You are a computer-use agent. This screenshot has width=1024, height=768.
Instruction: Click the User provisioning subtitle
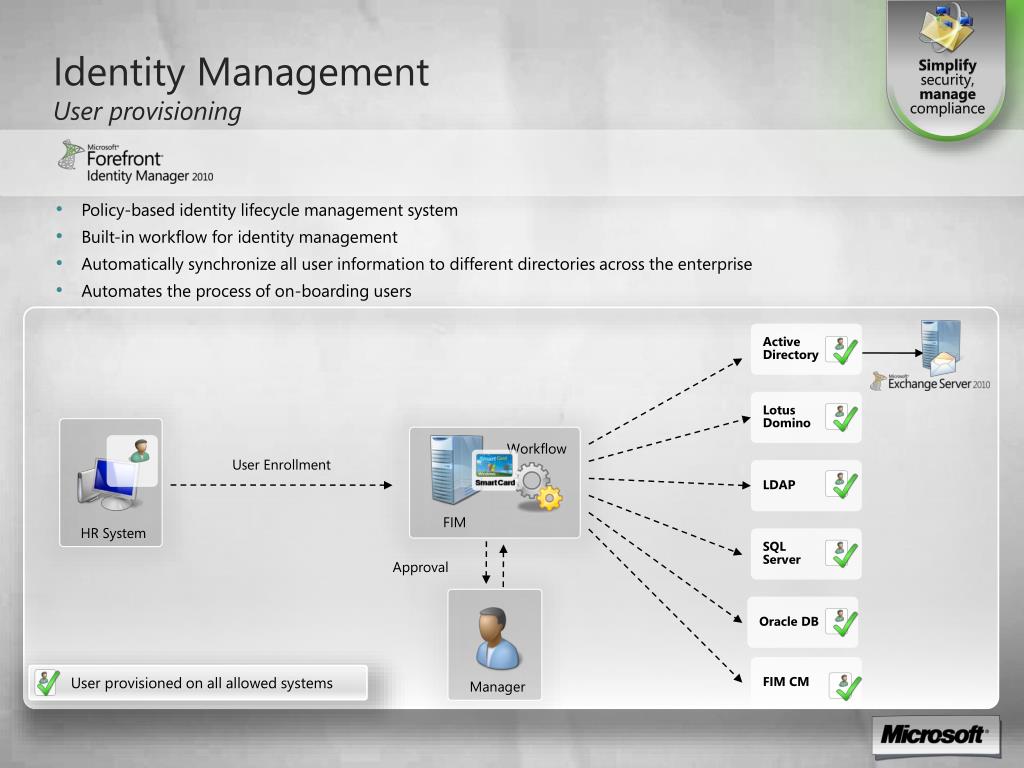pyautogui.click(x=148, y=111)
